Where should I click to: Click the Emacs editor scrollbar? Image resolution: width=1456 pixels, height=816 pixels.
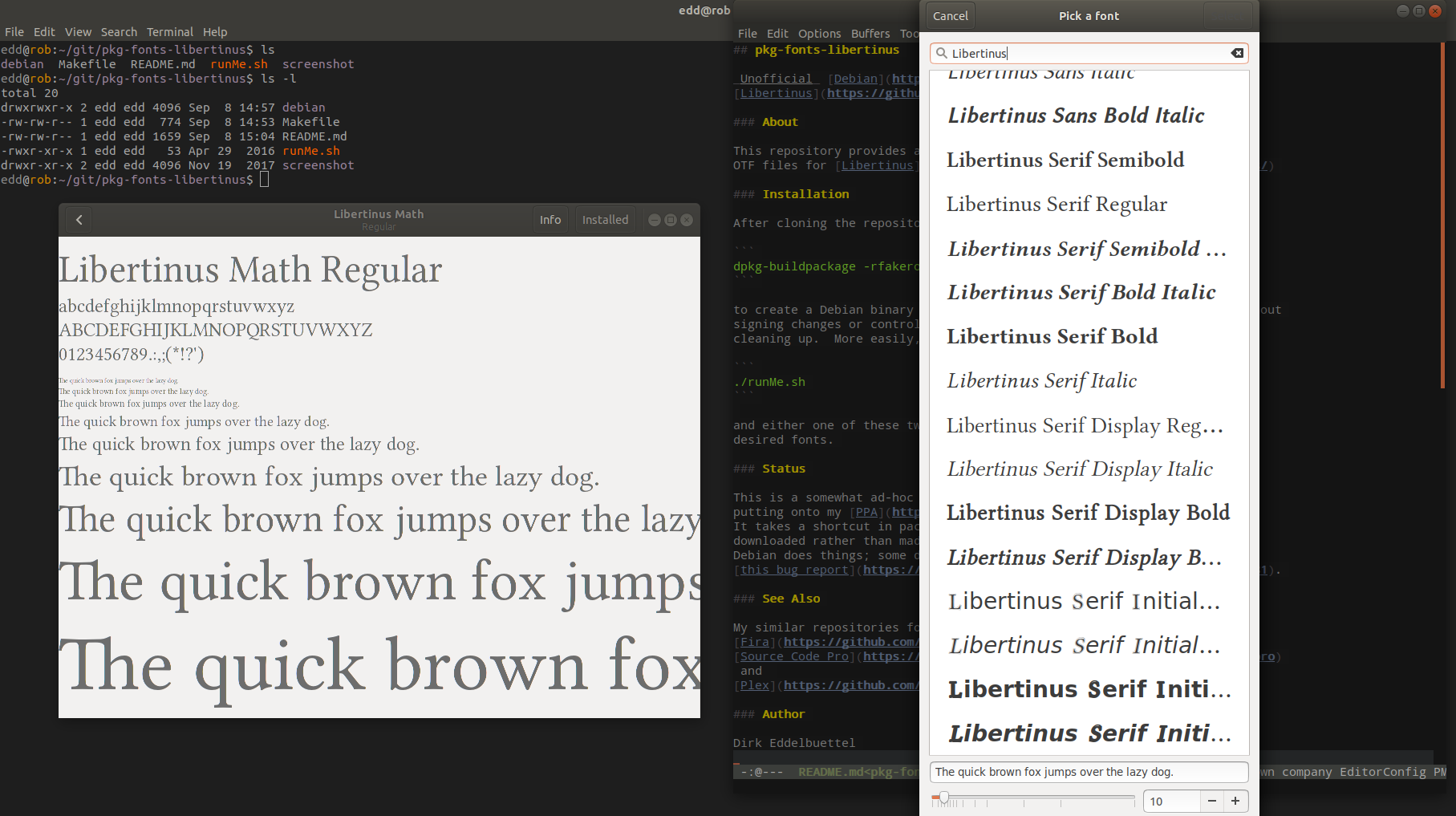(x=1442, y=217)
